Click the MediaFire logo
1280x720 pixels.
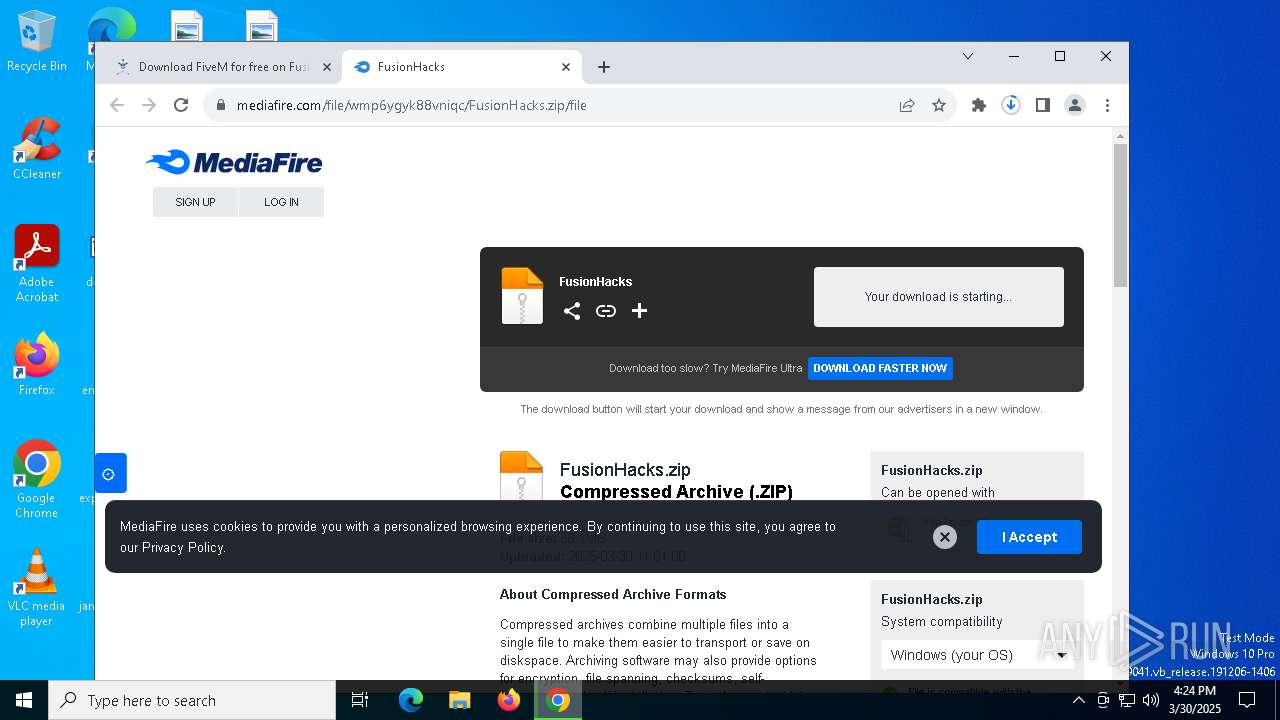point(234,162)
